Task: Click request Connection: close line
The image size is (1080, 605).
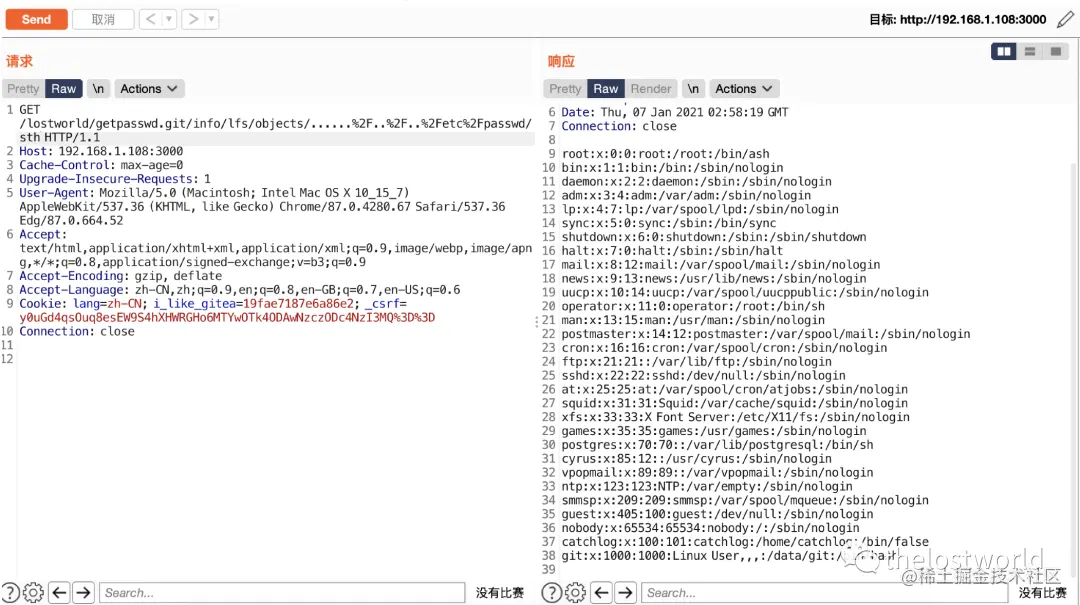Action: pyautogui.click(x=77, y=331)
